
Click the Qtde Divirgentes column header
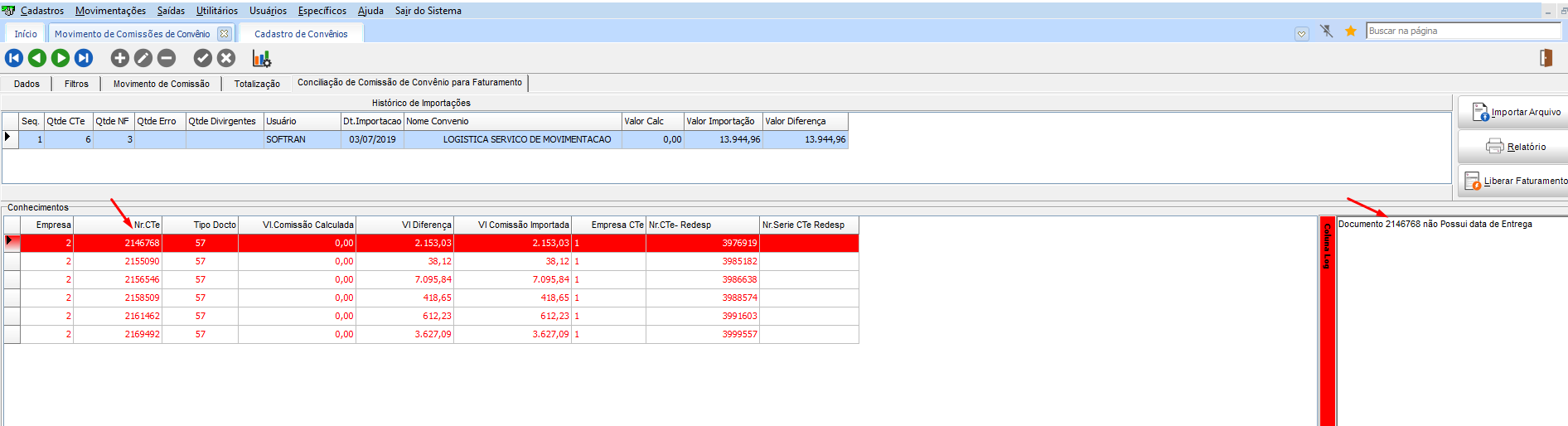(225, 121)
